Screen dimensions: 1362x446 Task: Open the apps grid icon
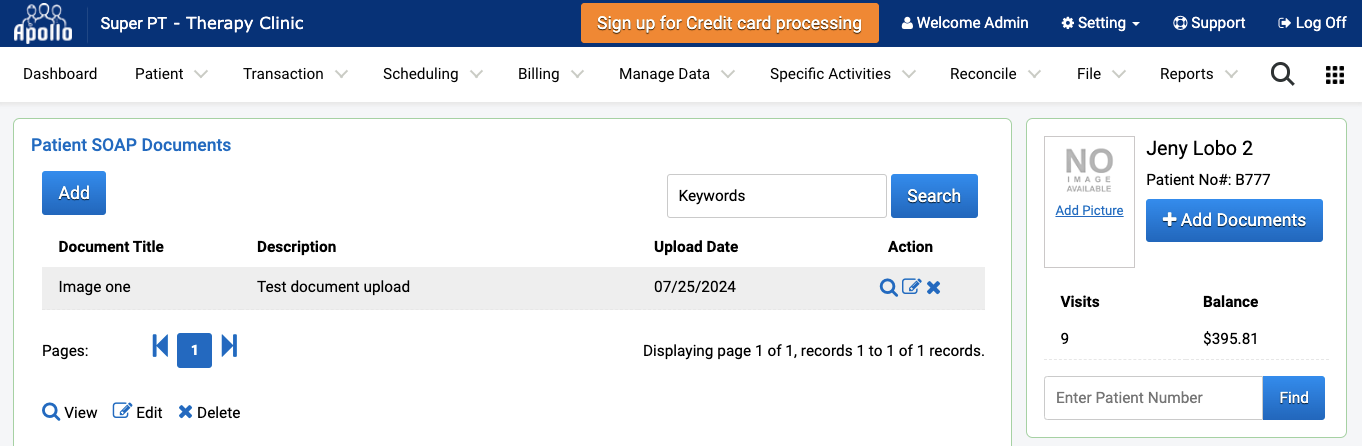click(x=1334, y=74)
